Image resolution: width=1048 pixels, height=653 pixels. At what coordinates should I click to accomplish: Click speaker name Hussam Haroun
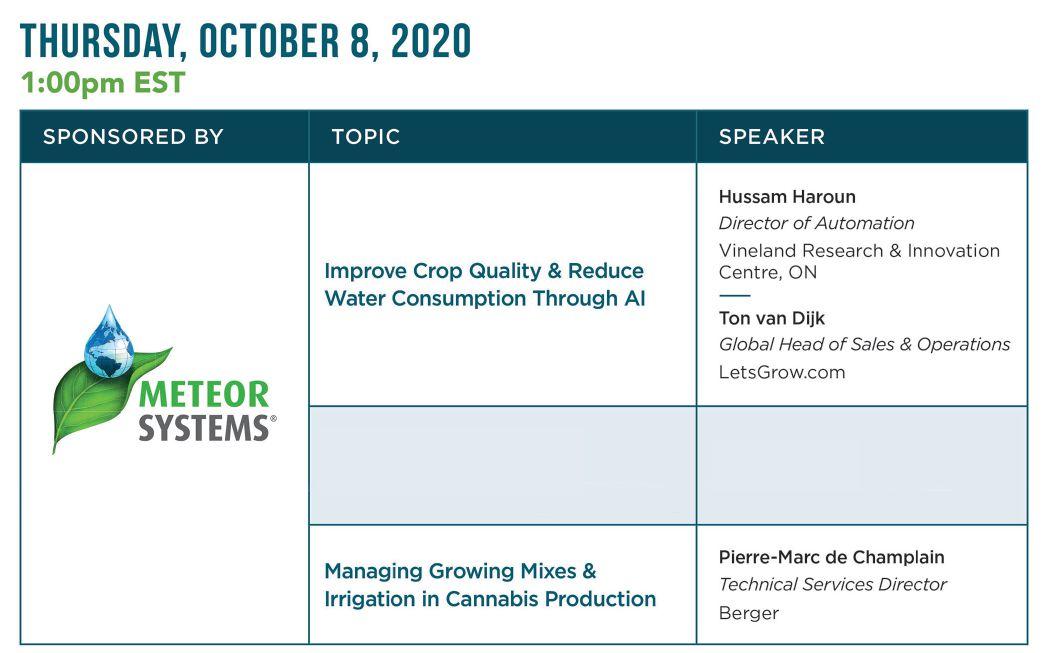787,196
